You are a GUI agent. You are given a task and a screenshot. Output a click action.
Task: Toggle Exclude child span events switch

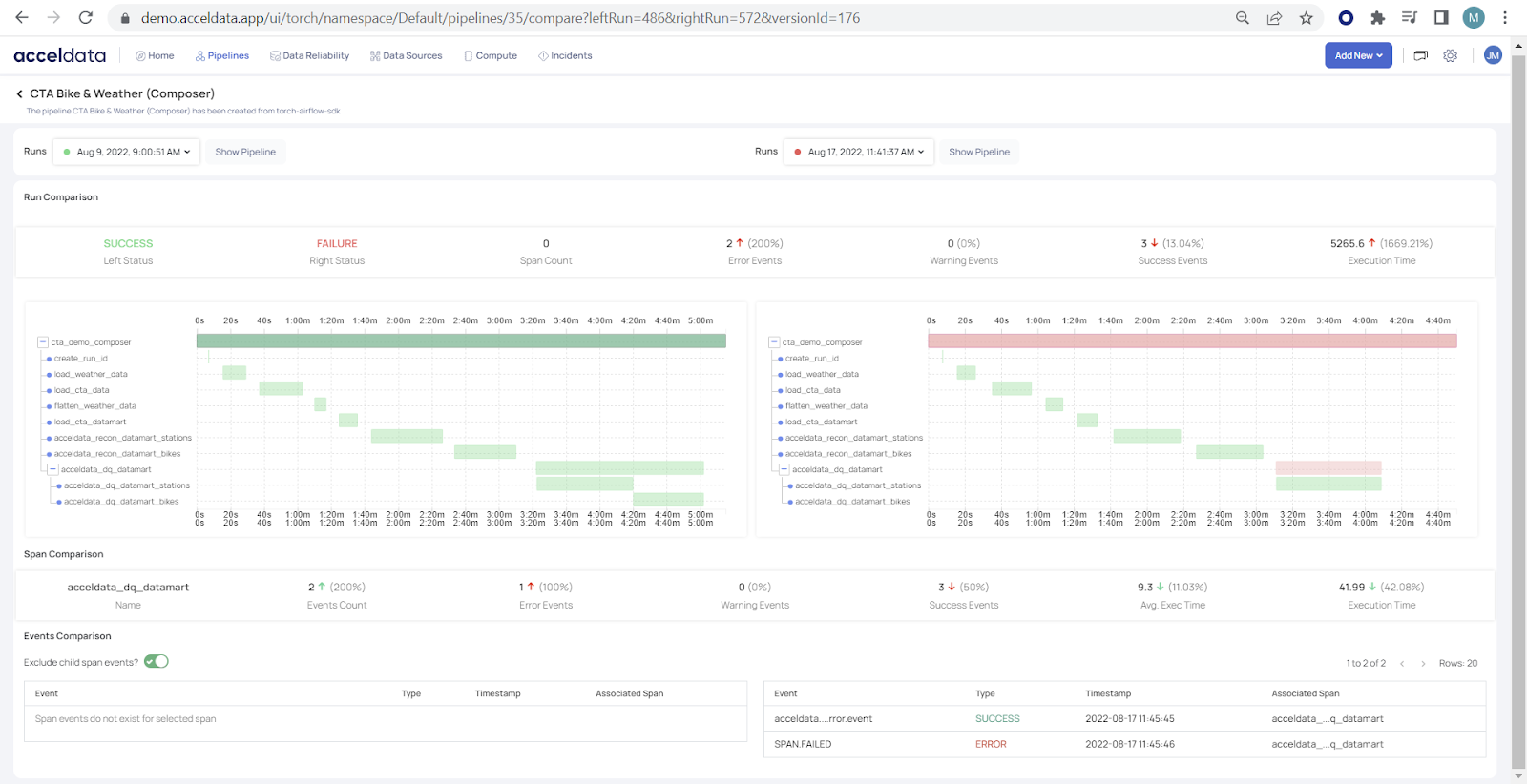157,661
